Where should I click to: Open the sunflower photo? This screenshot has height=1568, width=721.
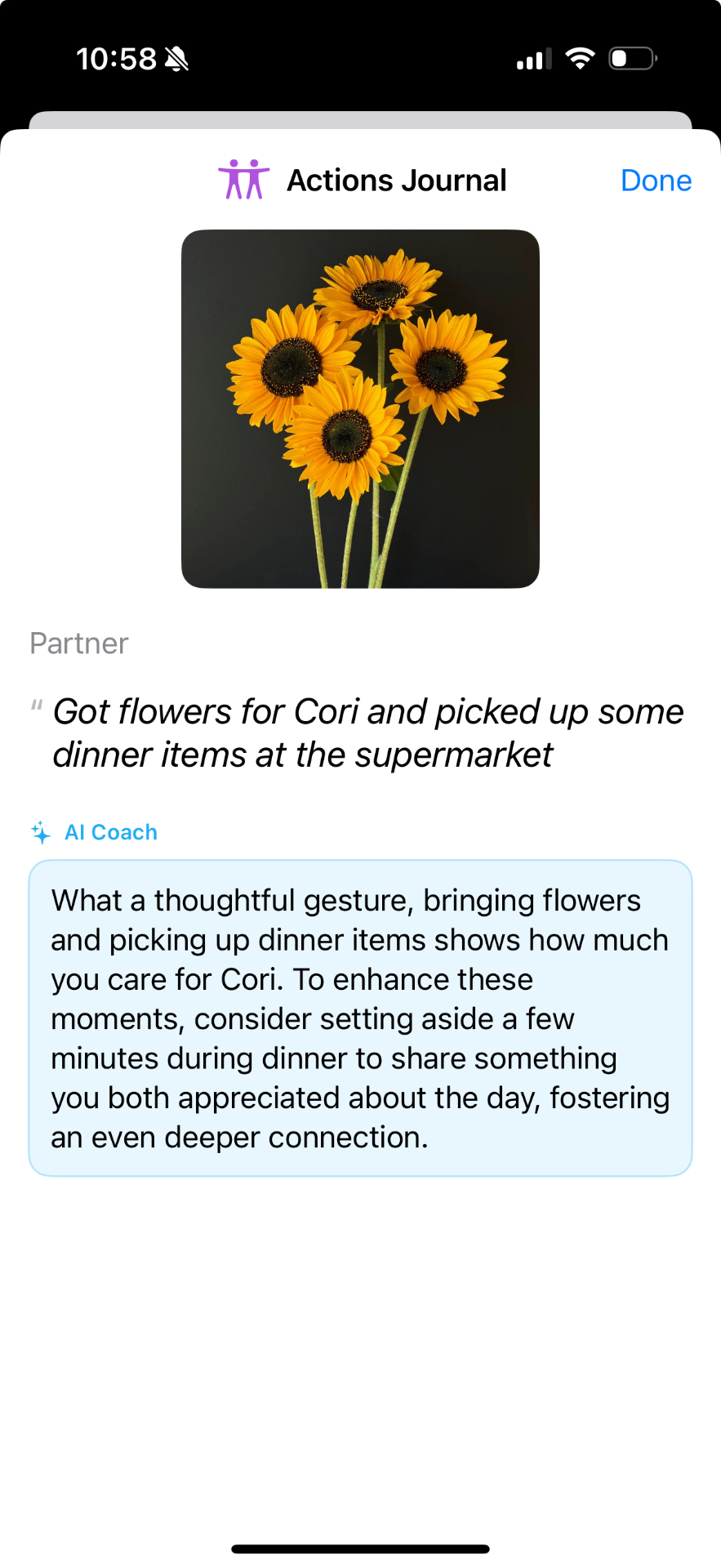pyautogui.click(x=360, y=408)
